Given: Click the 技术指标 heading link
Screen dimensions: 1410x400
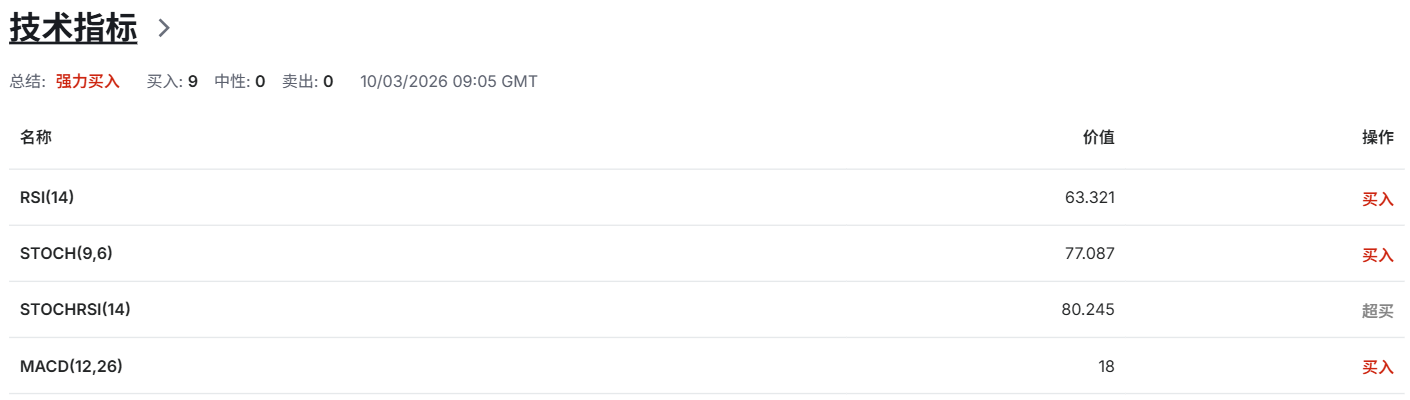Looking at the screenshot, I should coord(73,28).
